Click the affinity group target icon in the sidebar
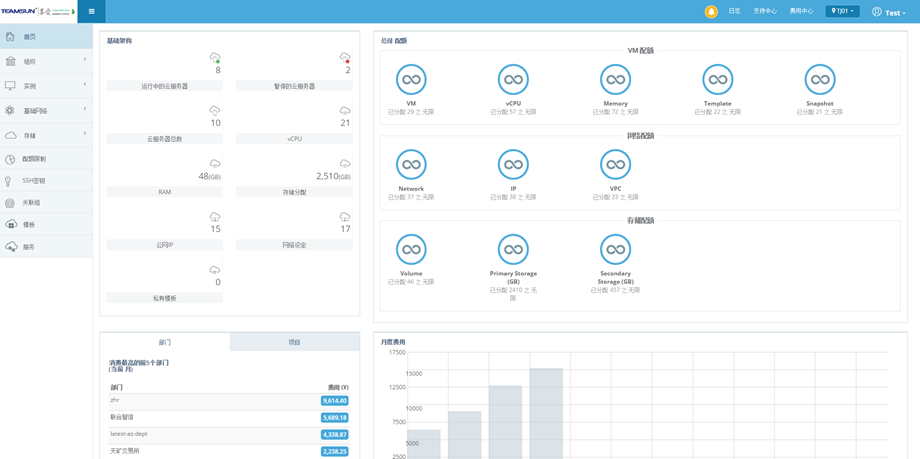Screen dimensions: 920x459 tap(10, 203)
